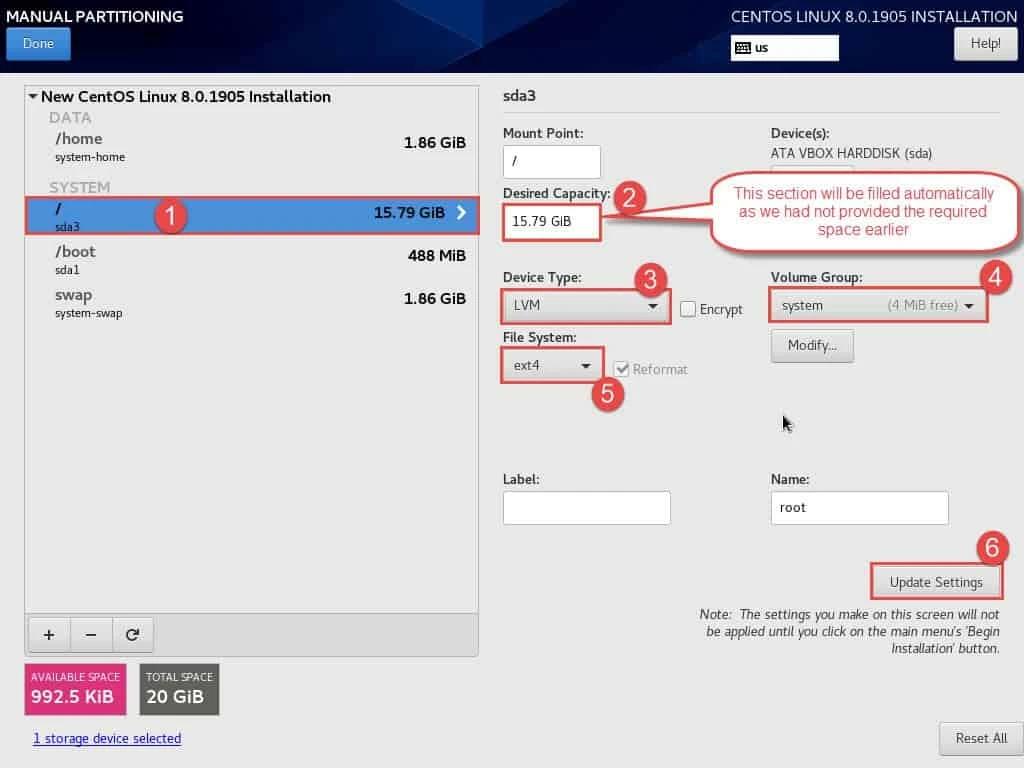The width and height of the screenshot is (1024, 768).
Task: Click the Name input field
Action: click(x=859, y=507)
